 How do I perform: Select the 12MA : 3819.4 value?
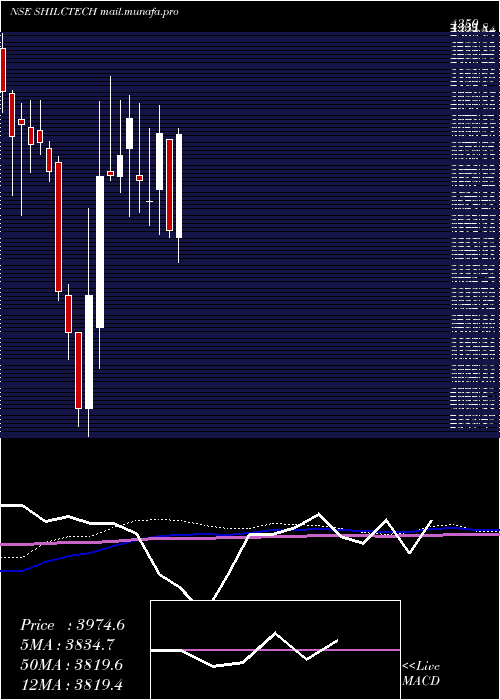[72, 685]
